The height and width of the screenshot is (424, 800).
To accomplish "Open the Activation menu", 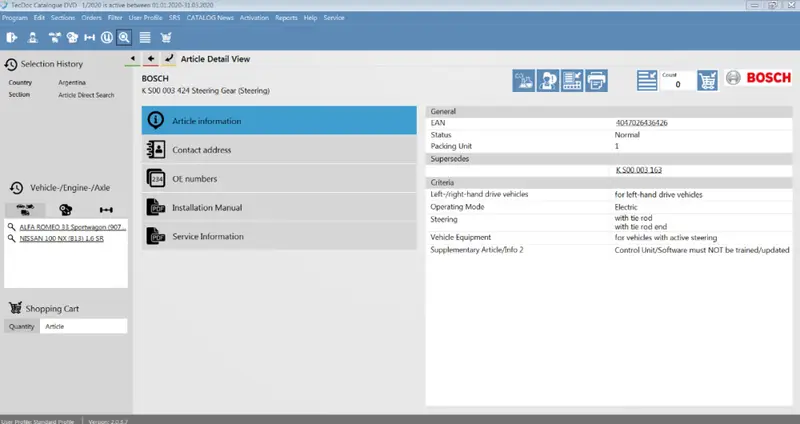I will 254,17.
